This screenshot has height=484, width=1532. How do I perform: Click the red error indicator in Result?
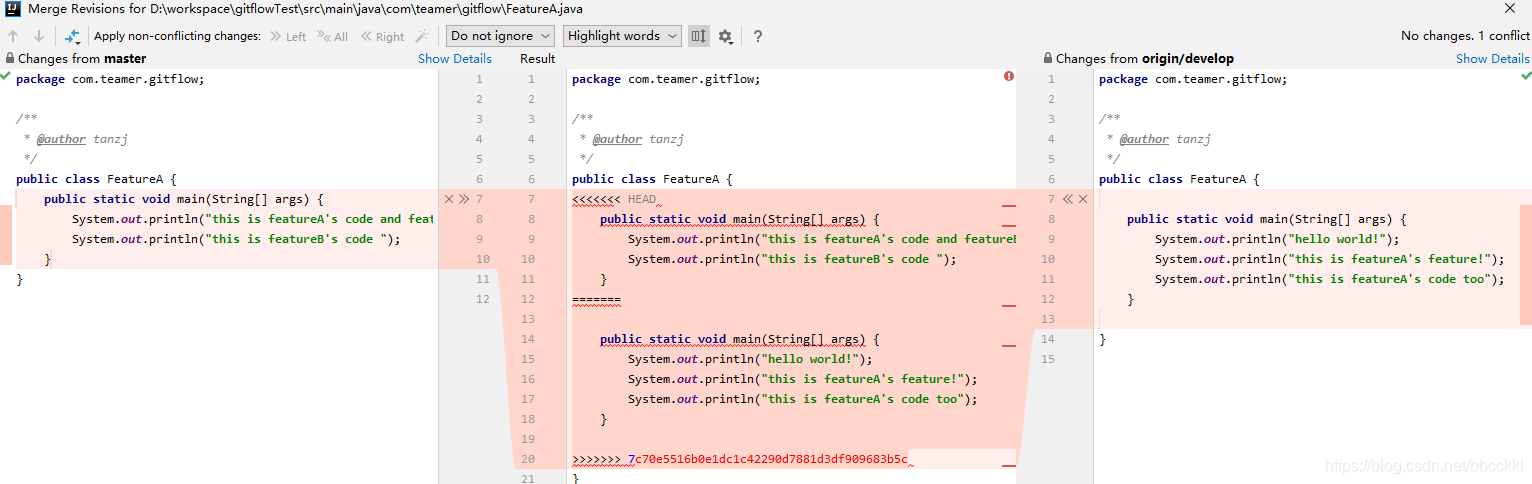click(x=1009, y=76)
